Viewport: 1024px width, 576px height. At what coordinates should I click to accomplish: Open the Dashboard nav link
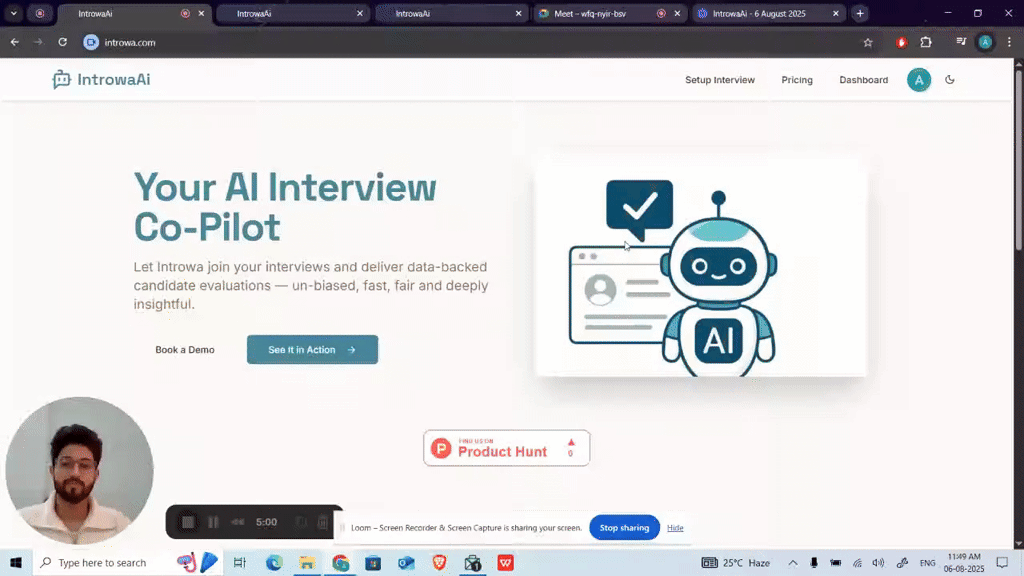click(863, 80)
